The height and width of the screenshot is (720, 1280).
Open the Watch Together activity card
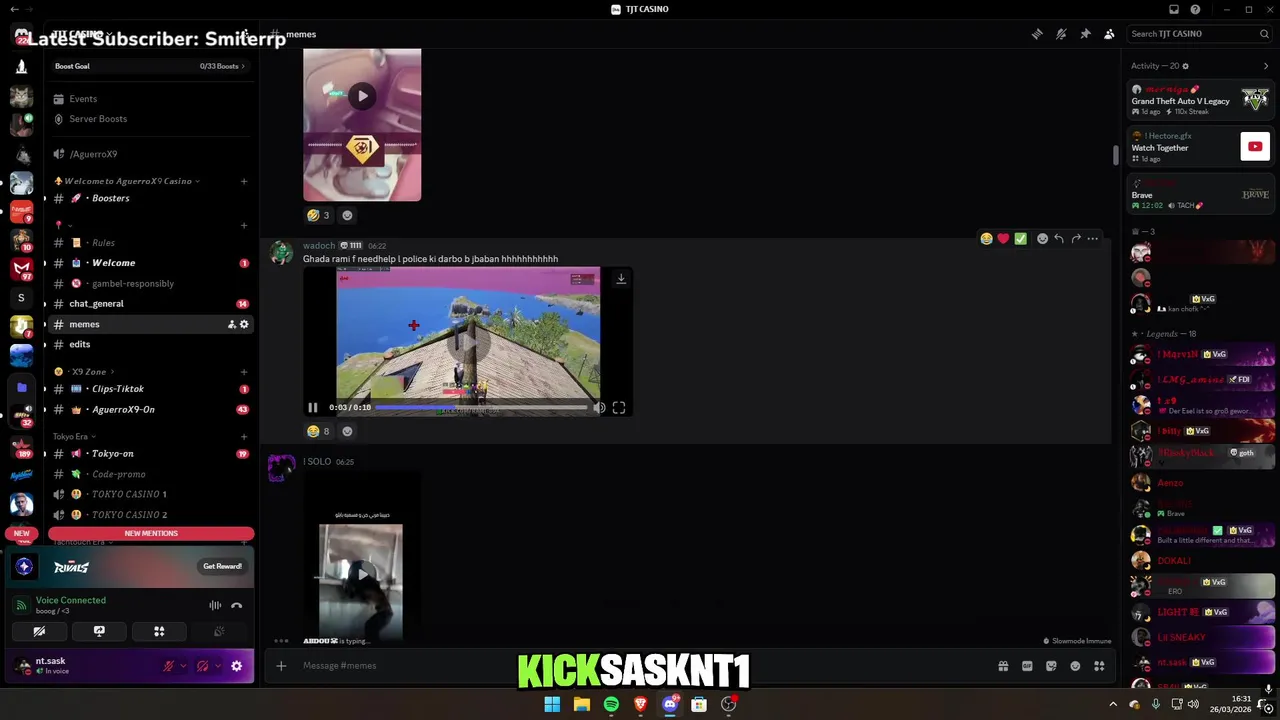[1200, 147]
